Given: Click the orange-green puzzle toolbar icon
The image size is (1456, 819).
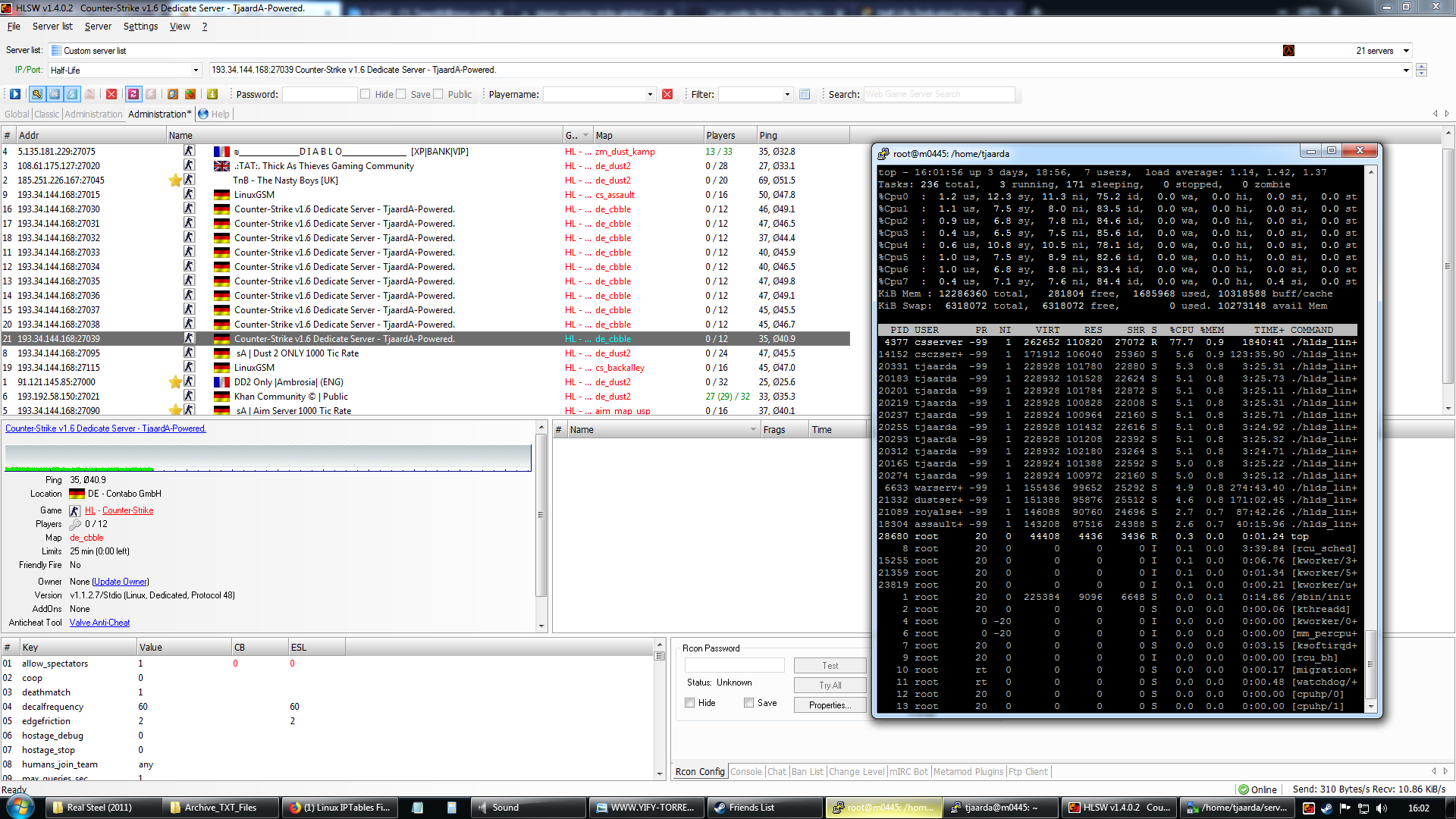Looking at the screenshot, I should click(x=190, y=94).
